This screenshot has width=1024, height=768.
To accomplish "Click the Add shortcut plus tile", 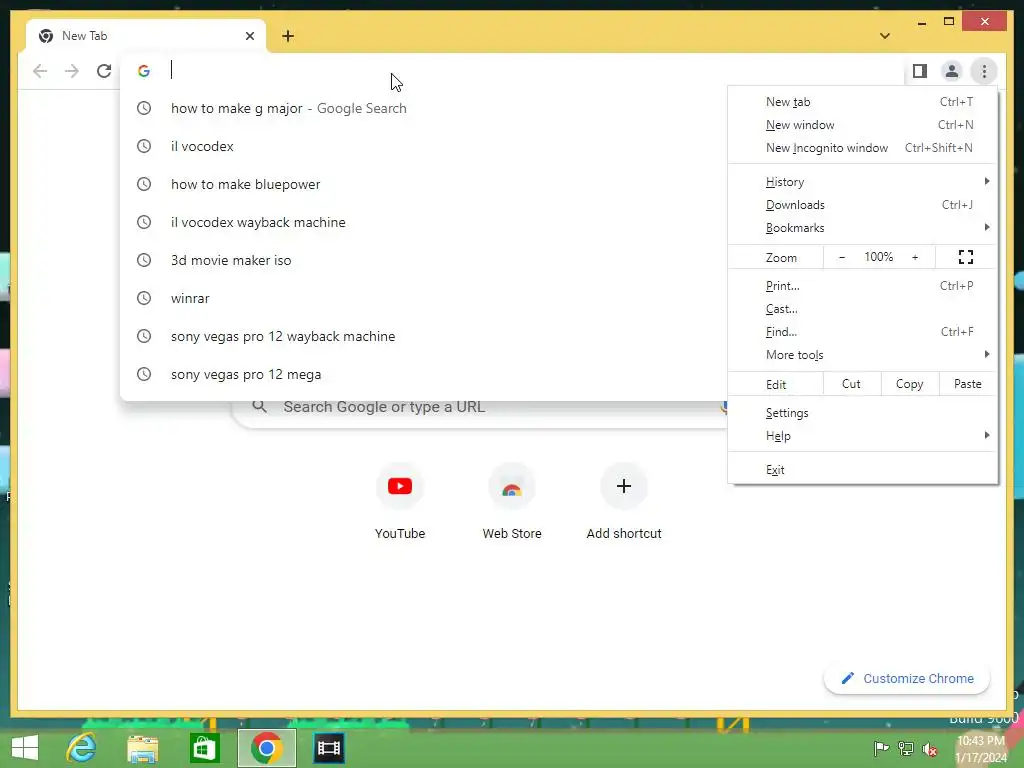I will (x=624, y=501).
